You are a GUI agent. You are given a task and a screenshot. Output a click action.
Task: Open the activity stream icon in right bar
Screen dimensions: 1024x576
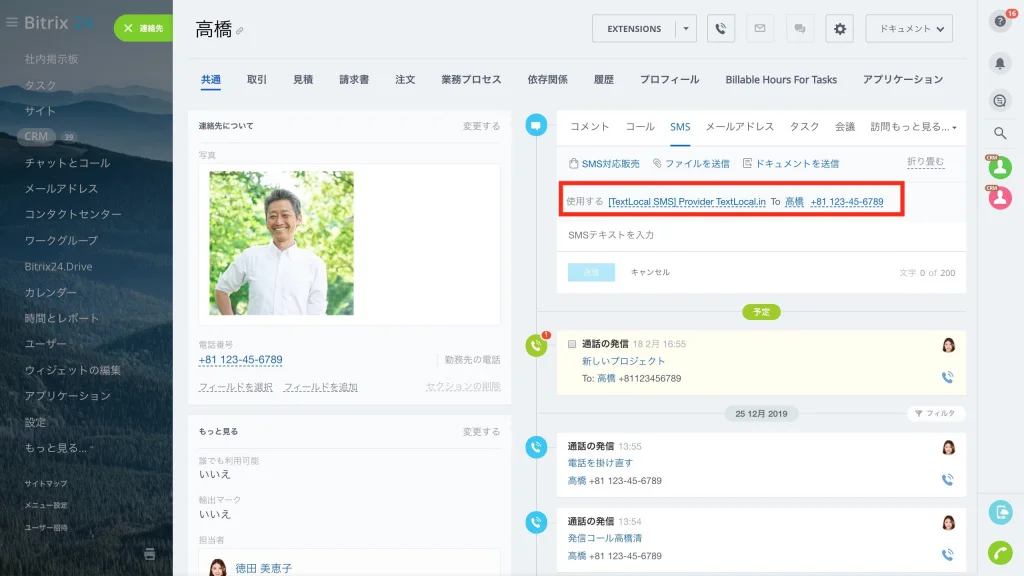tap(1000, 101)
